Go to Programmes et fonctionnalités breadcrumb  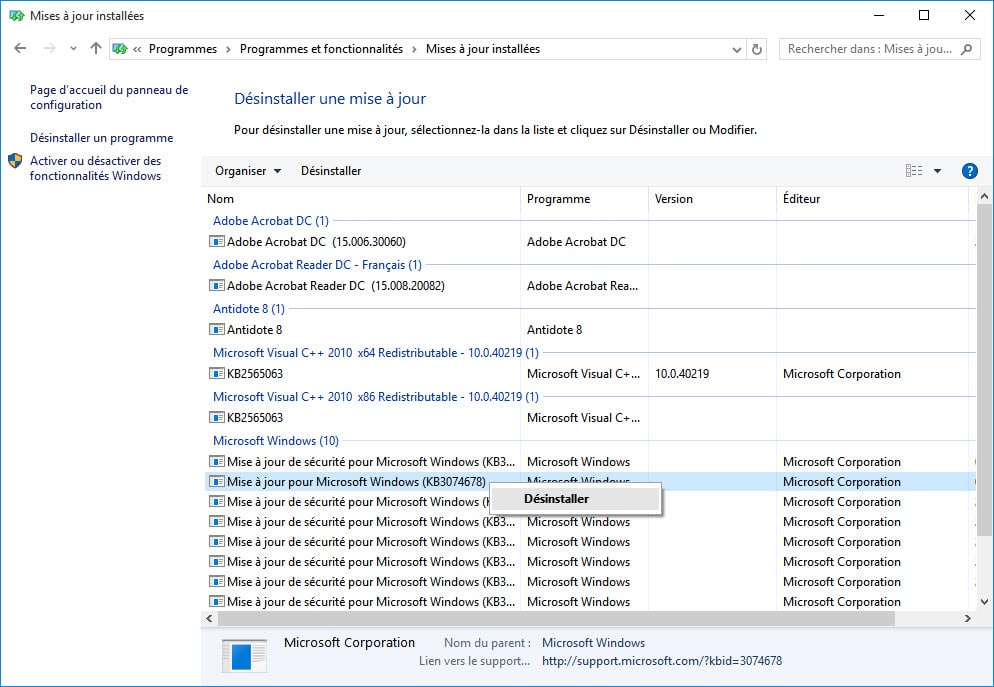click(321, 49)
